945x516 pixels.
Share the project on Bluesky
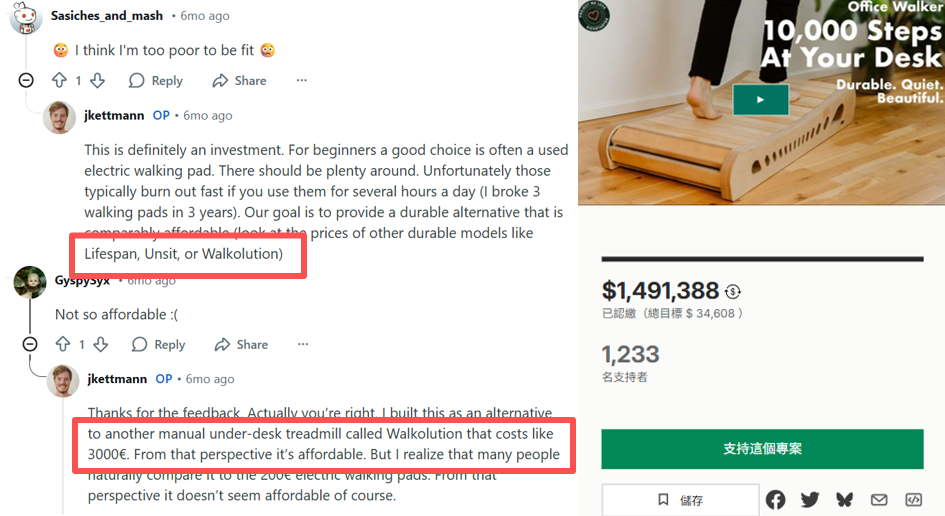click(844, 500)
